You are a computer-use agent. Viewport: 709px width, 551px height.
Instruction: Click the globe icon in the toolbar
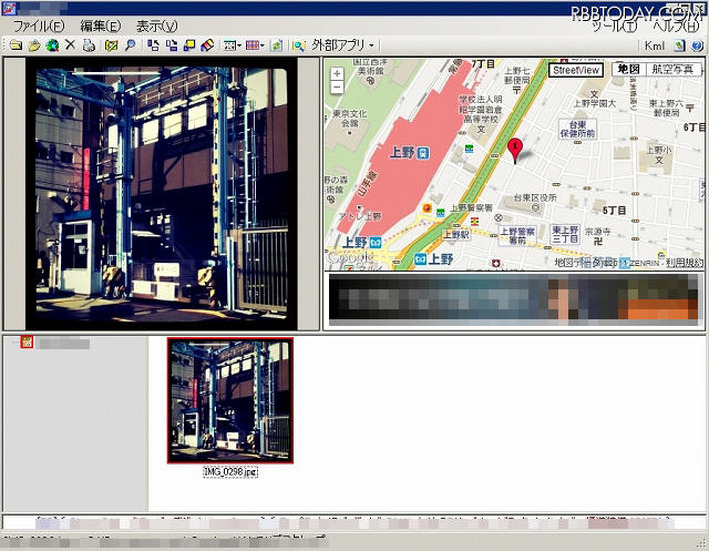52,45
